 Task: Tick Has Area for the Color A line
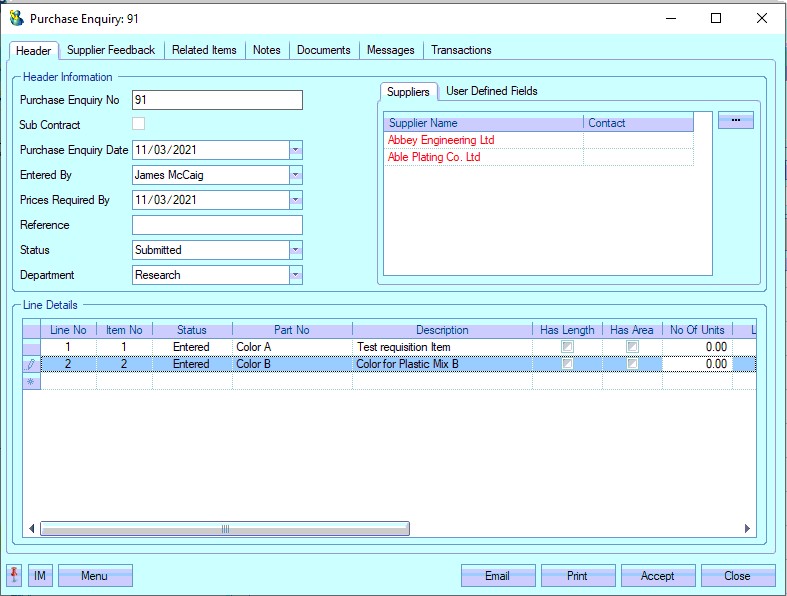(632, 347)
